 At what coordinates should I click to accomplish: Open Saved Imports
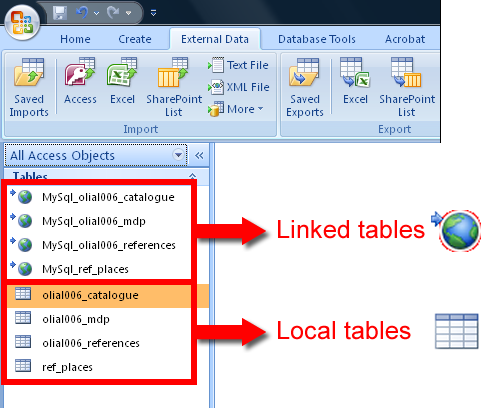(29, 87)
